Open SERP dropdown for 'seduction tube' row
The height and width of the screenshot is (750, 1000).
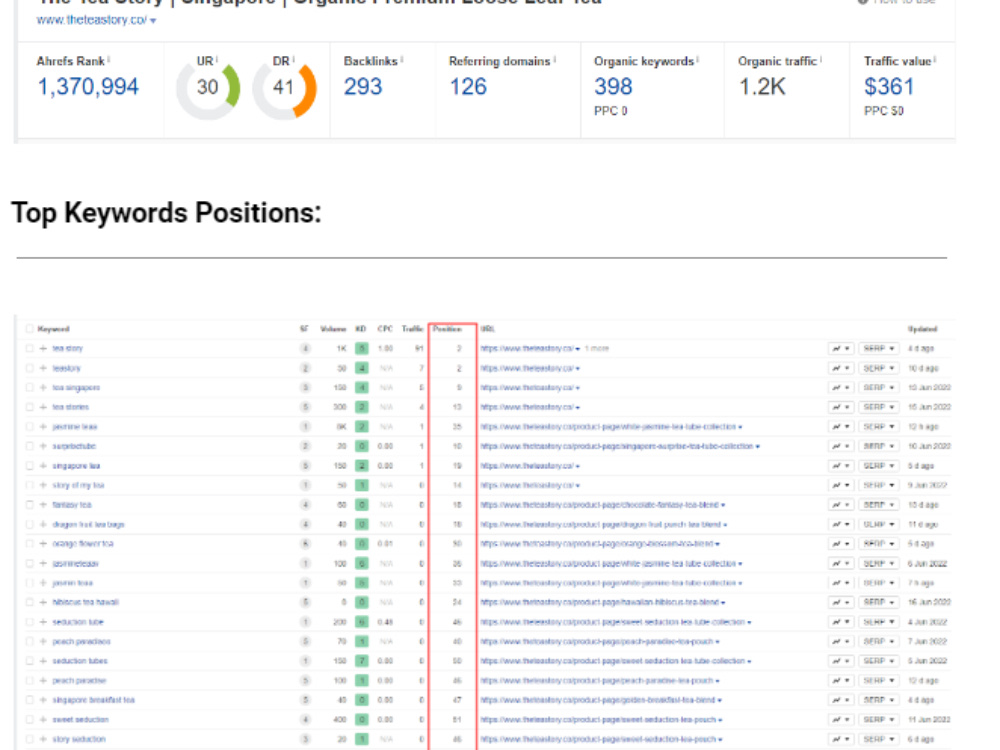878,622
